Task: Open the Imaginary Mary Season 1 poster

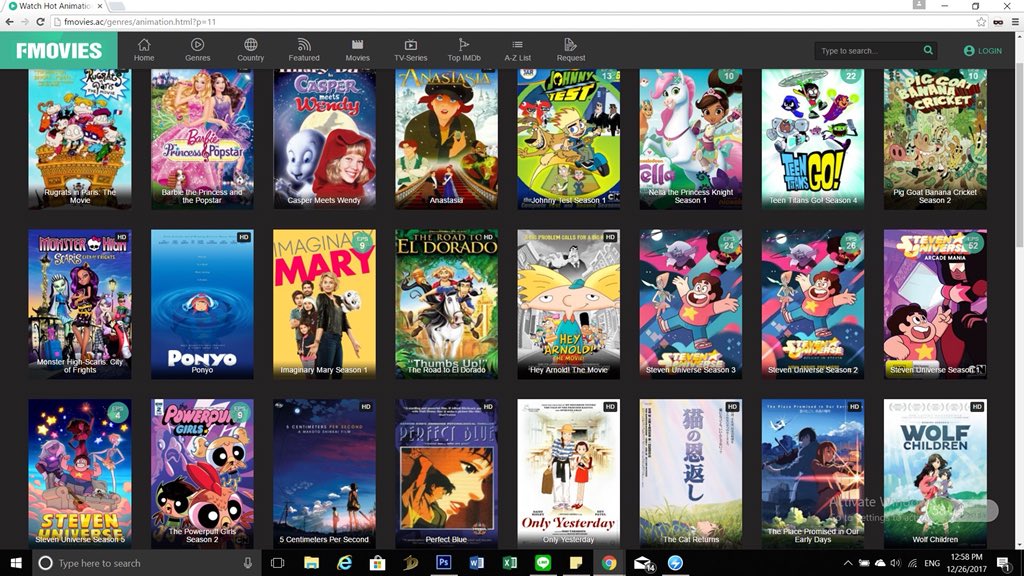Action: 324,304
